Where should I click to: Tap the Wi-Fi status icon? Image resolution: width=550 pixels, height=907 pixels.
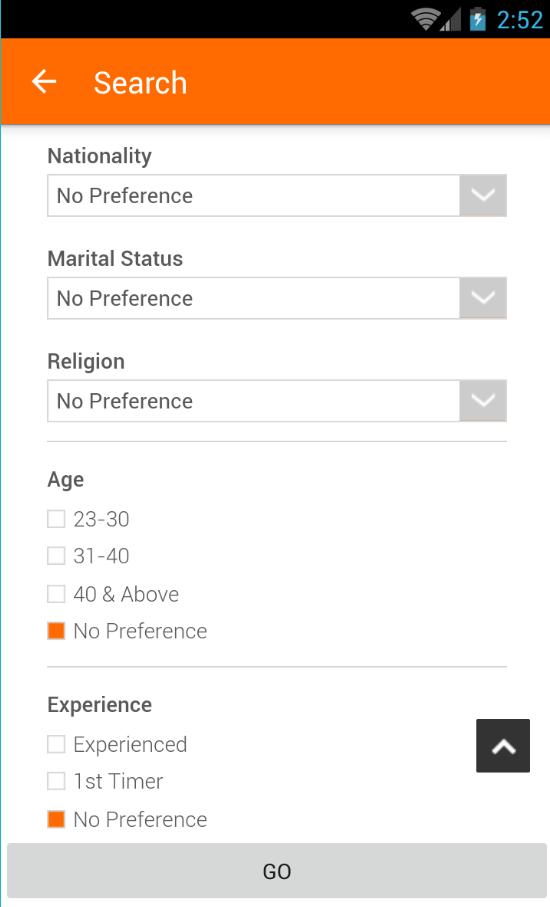pyautogui.click(x=425, y=20)
